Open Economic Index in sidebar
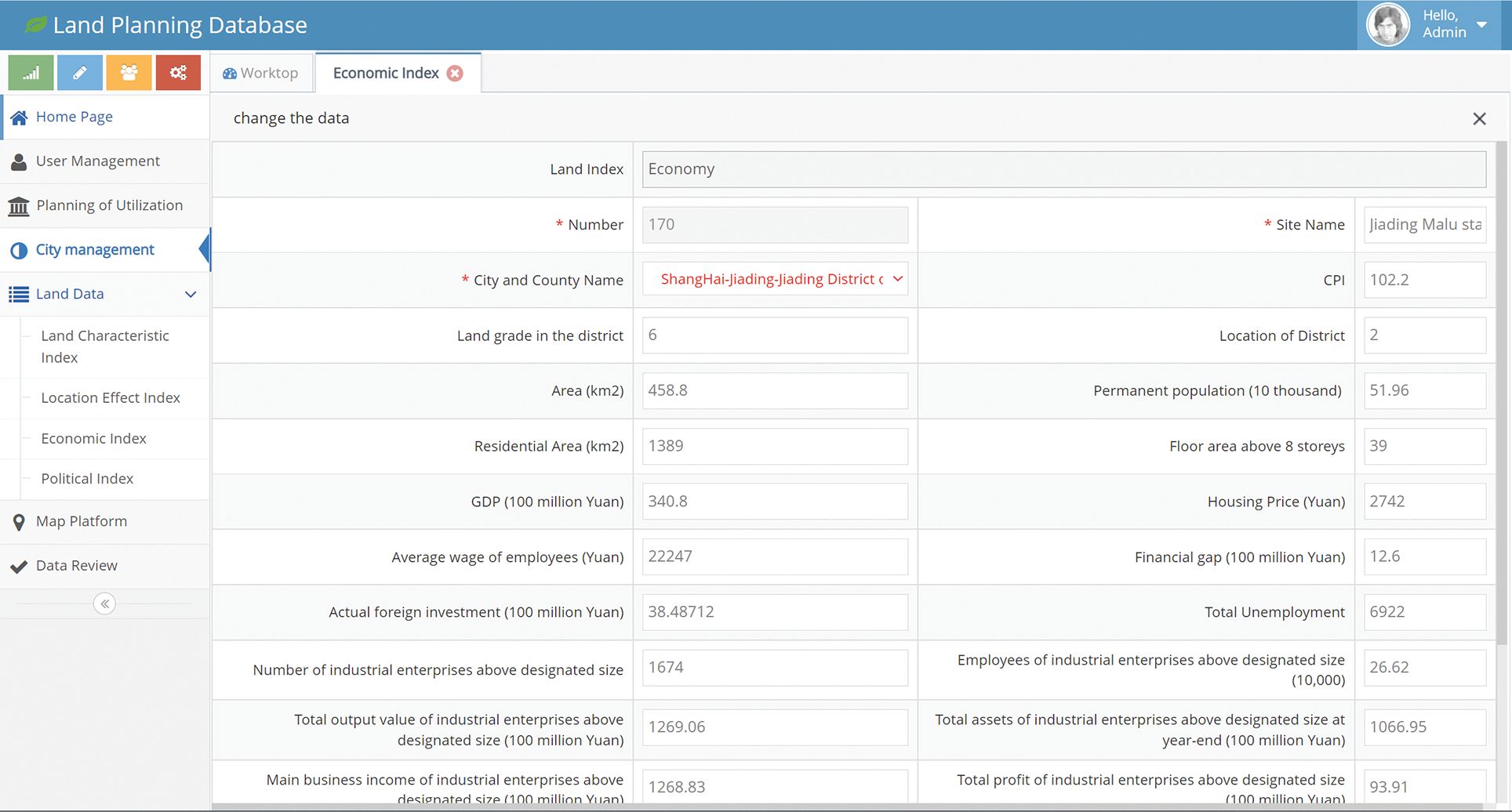This screenshot has height=812, width=1512. (93, 438)
